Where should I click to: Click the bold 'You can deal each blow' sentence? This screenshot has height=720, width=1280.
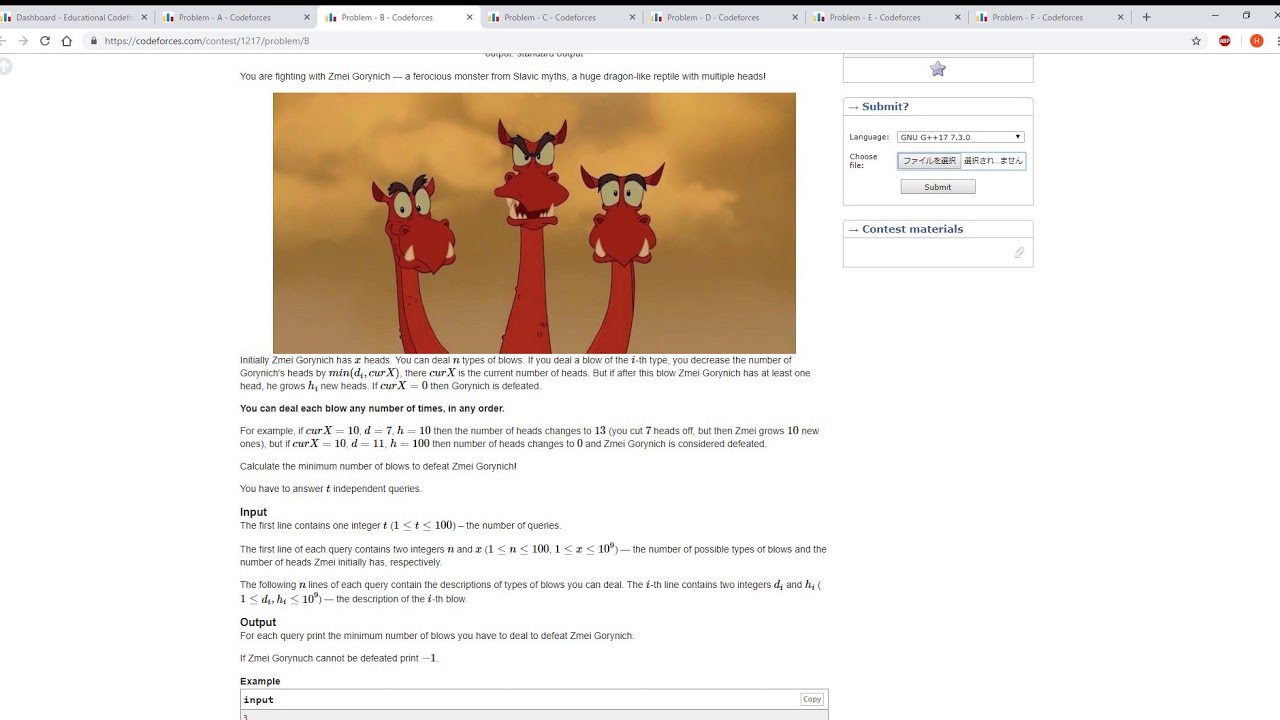372,408
